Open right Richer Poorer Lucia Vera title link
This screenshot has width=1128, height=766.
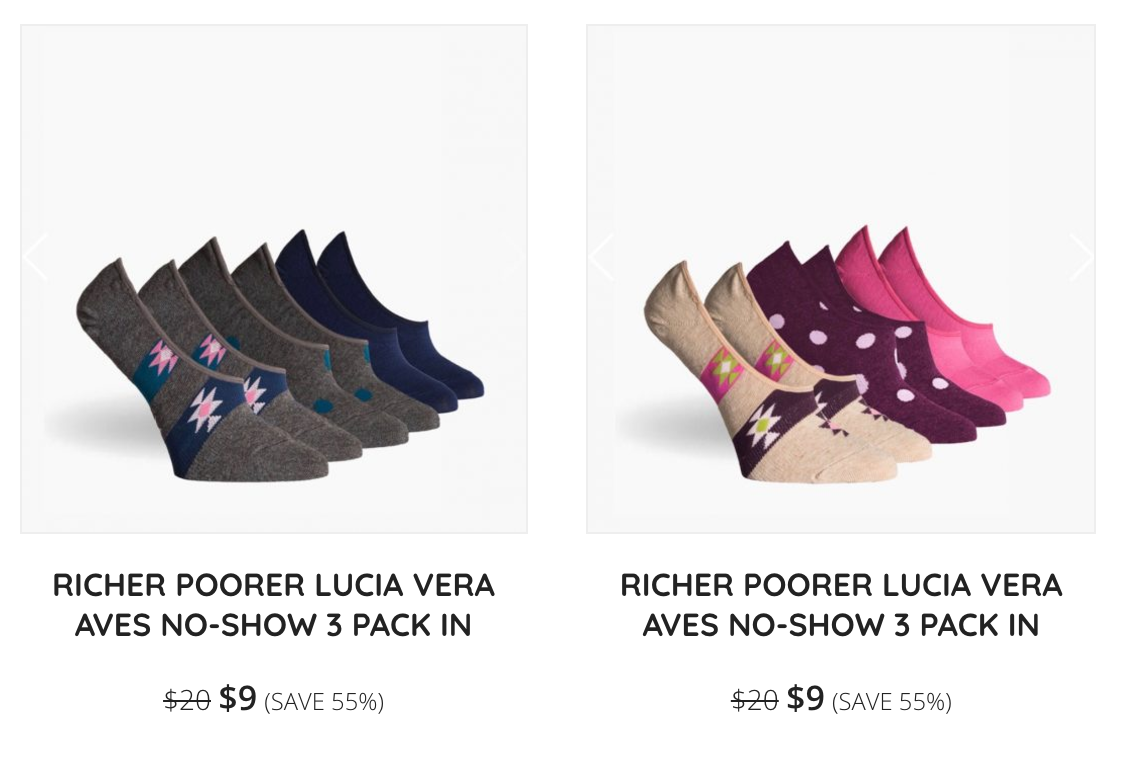pos(841,605)
